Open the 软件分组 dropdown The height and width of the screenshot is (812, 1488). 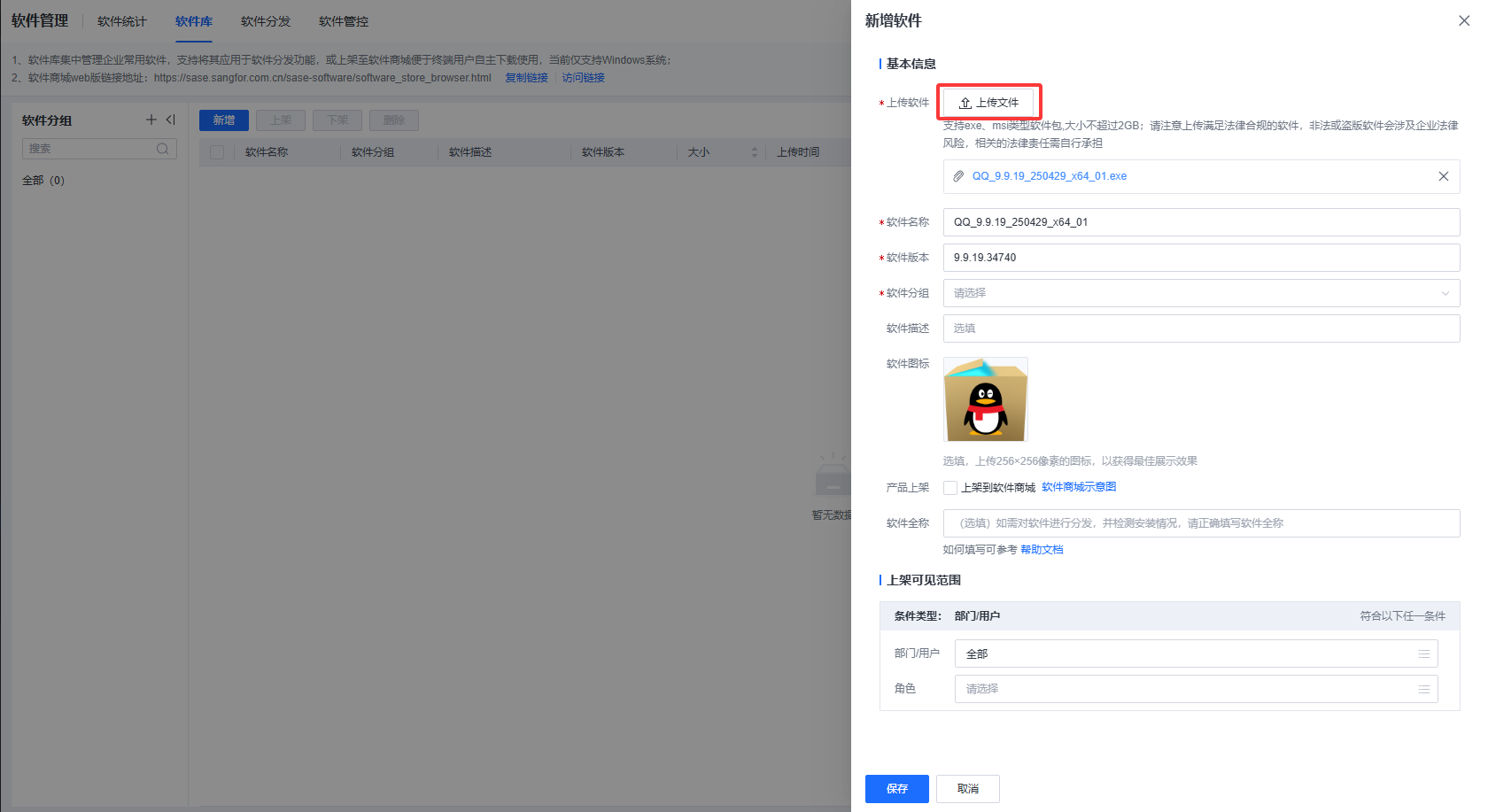click(x=1201, y=293)
